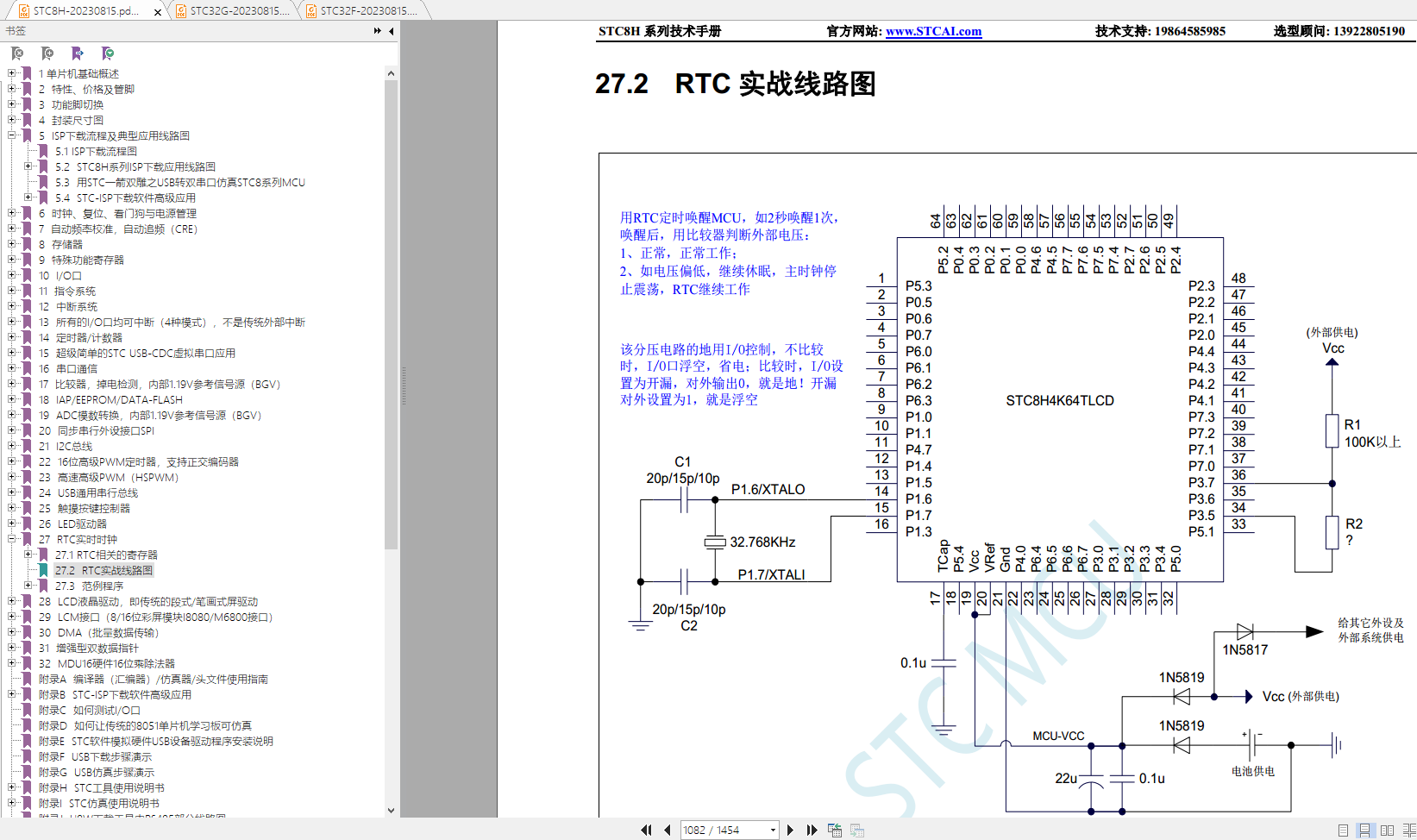This screenshot has width=1417, height=840.
Task: Switch to the STC32F-20230815 tab
Action: coord(362,10)
